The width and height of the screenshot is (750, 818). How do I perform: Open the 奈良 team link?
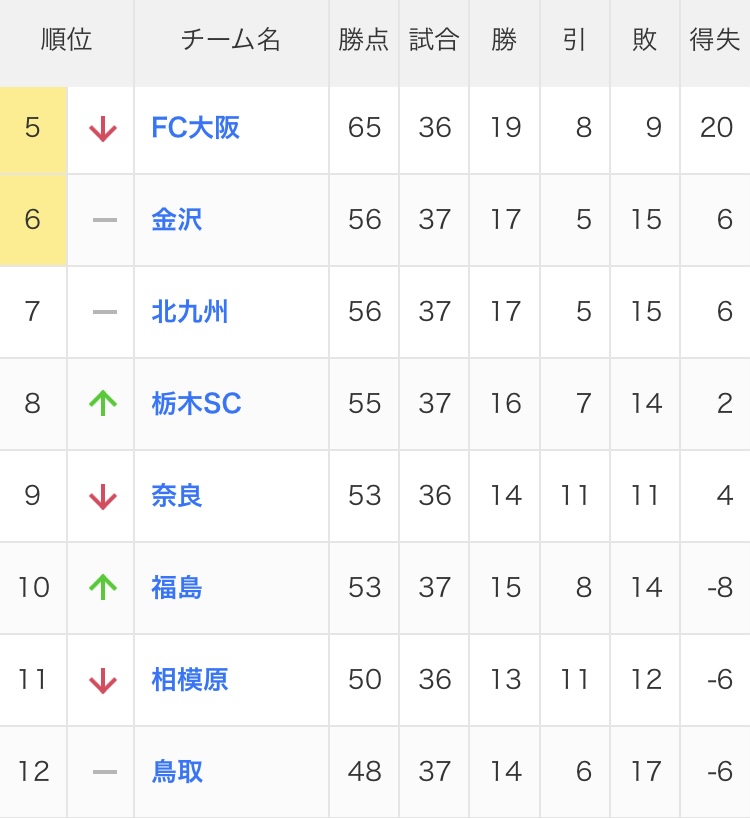177,496
